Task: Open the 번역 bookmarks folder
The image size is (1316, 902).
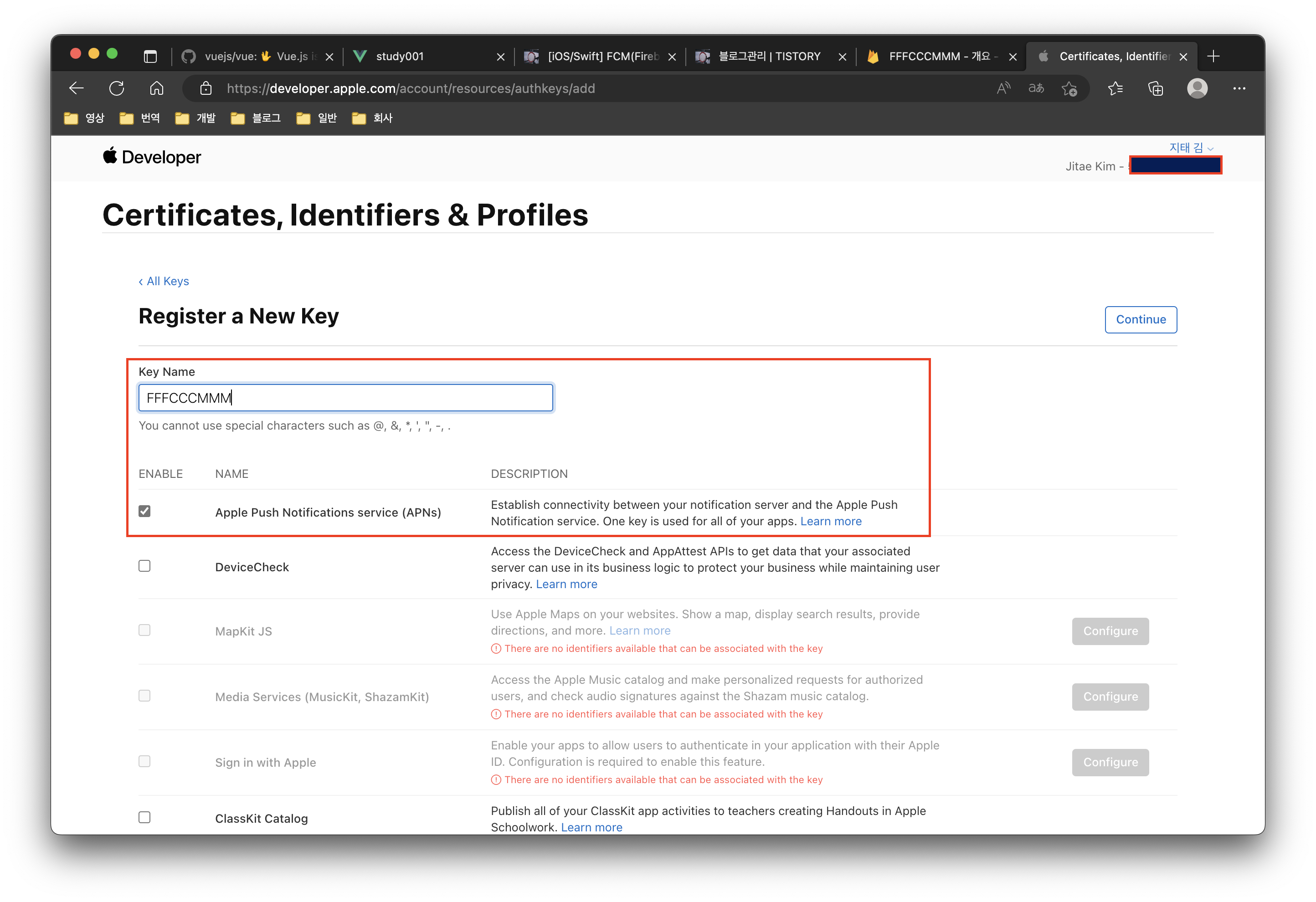Action: 140,118
